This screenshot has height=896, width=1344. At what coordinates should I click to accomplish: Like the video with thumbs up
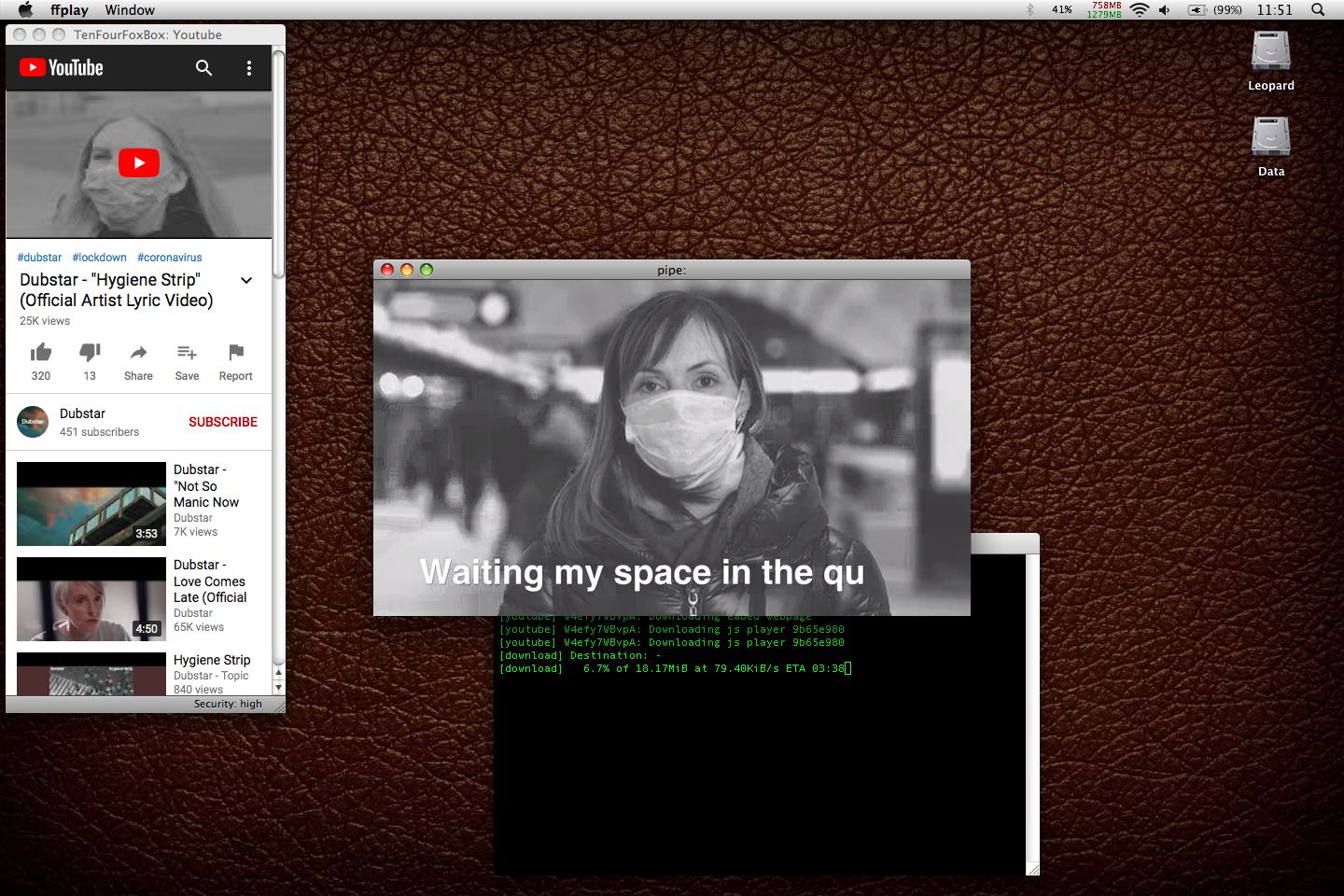pos(41,352)
